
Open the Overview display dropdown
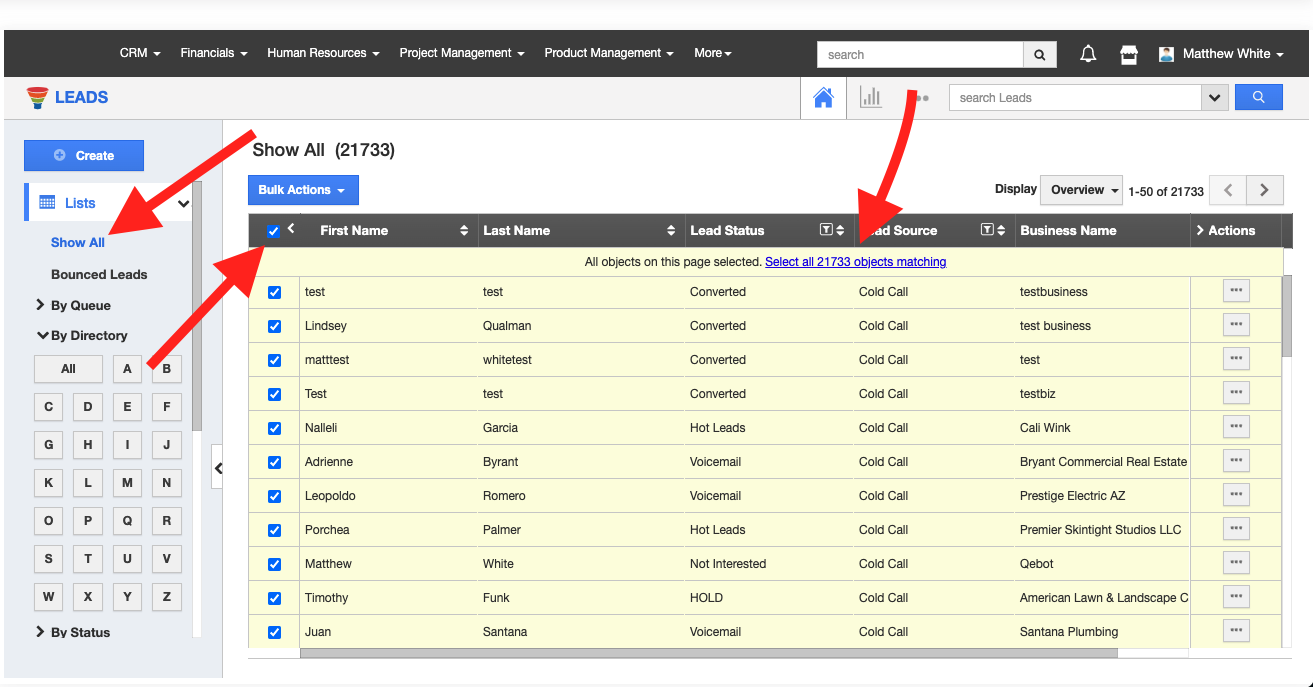pos(1084,190)
